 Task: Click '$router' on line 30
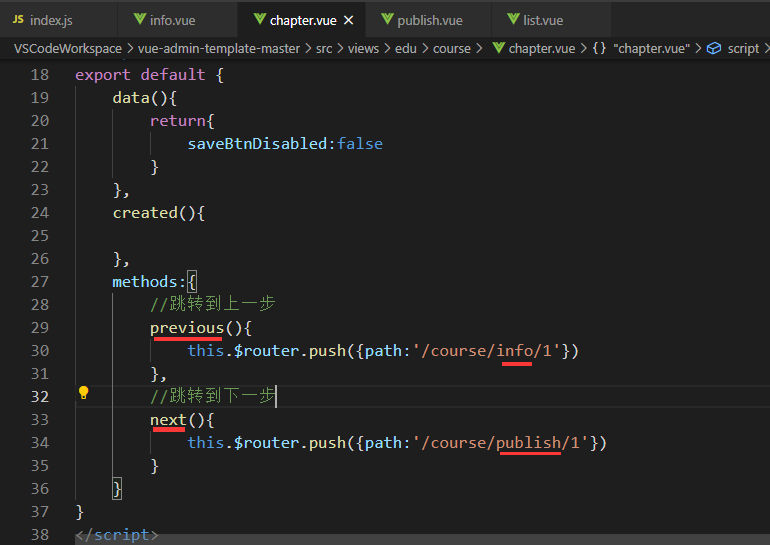coord(266,351)
